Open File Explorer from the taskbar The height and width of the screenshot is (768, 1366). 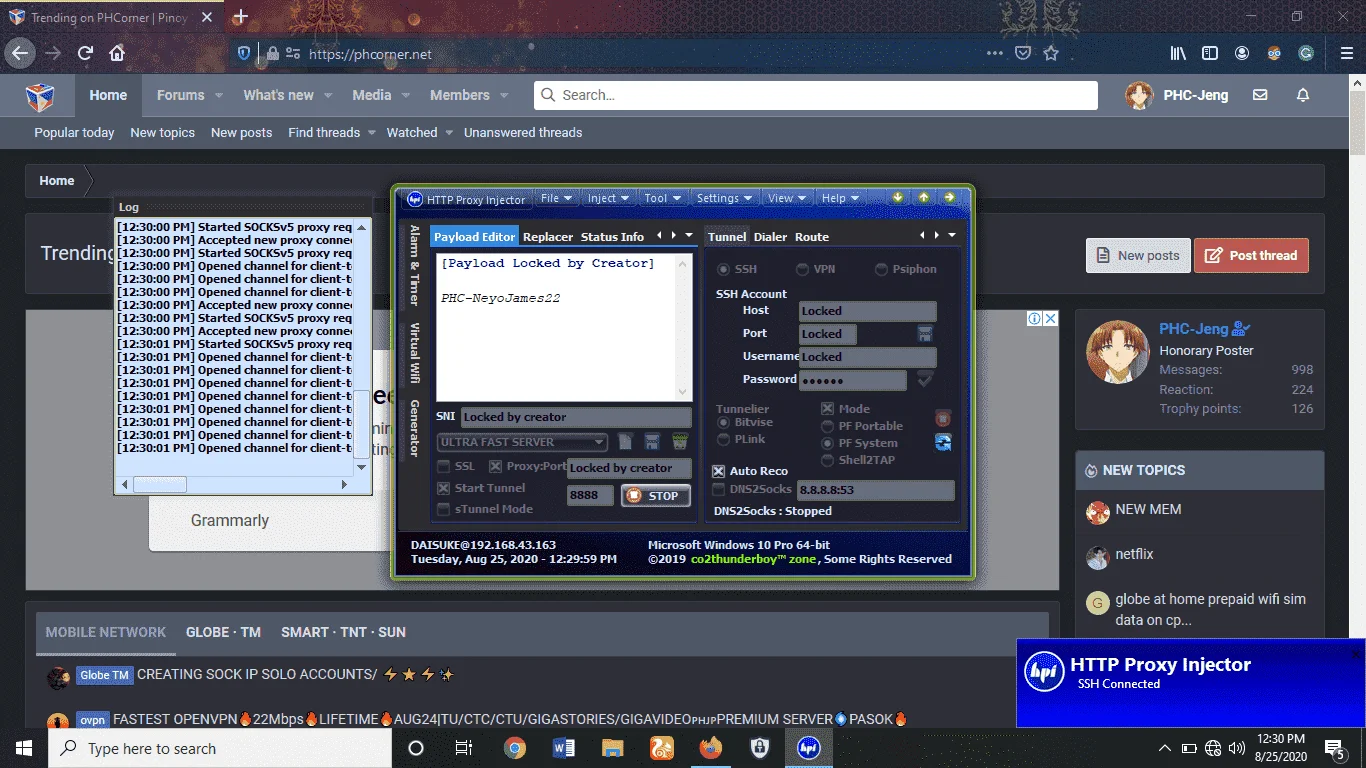pyautogui.click(x=613, y=748)
